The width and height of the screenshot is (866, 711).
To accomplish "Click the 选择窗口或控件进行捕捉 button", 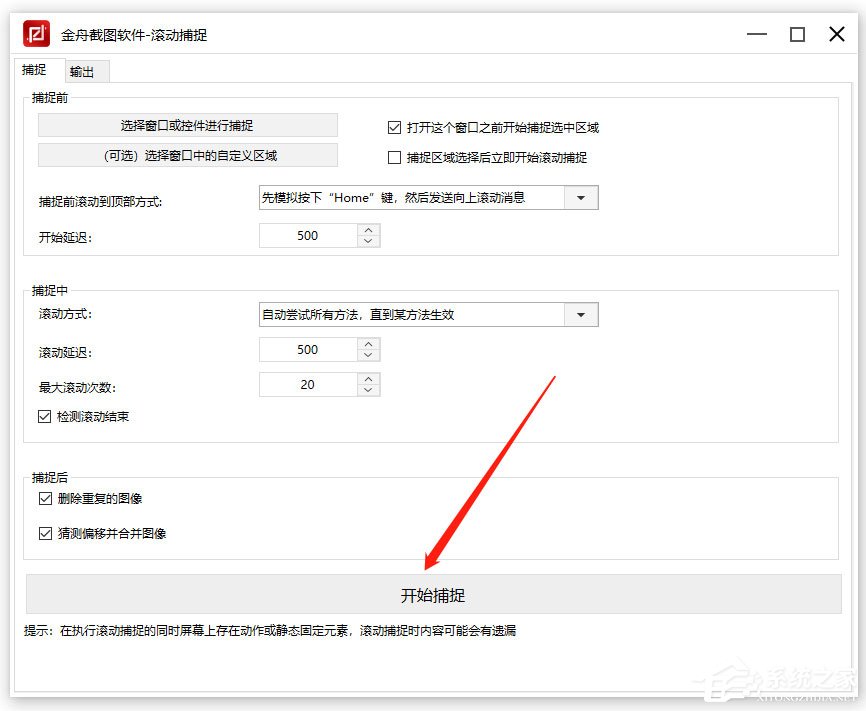I will pos(187,124).
